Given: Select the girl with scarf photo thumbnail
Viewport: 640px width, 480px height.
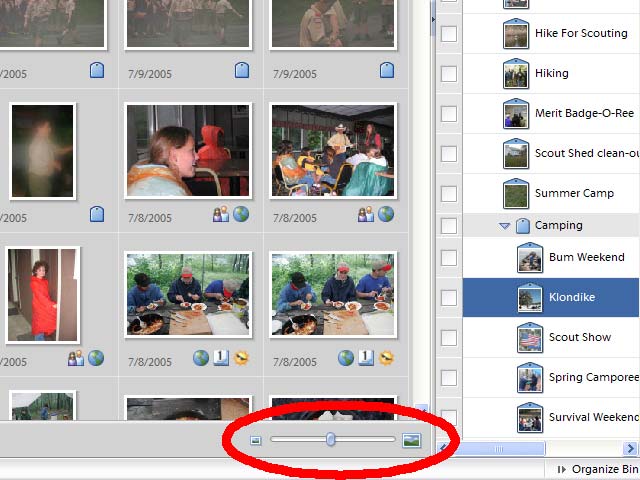Looking at the screenshot, I should [x=188, y=151].
